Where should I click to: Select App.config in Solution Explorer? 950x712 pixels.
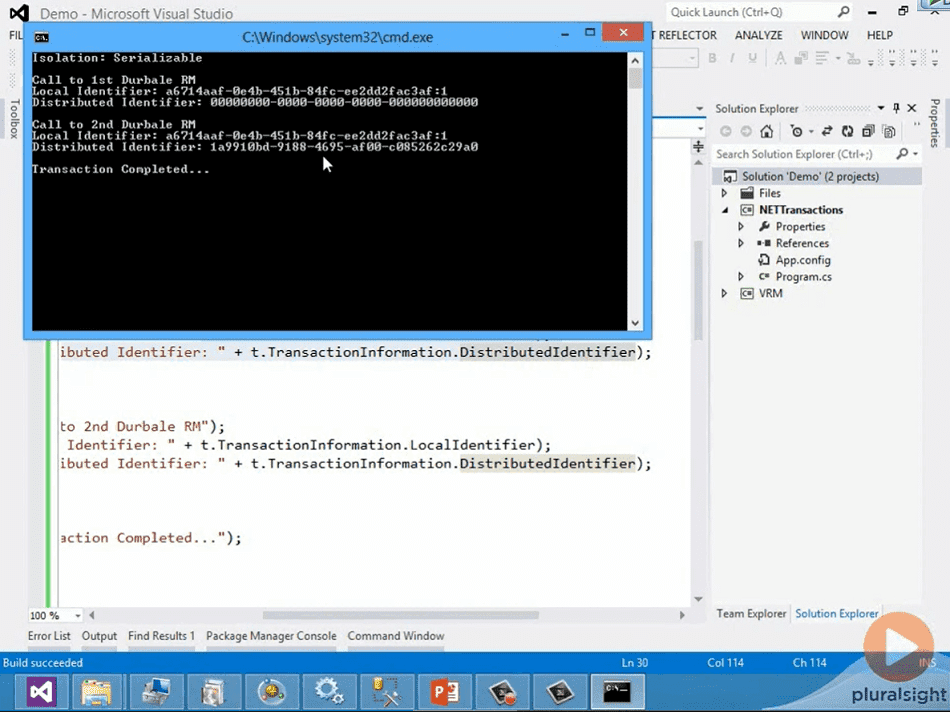(x=803, y=260)
